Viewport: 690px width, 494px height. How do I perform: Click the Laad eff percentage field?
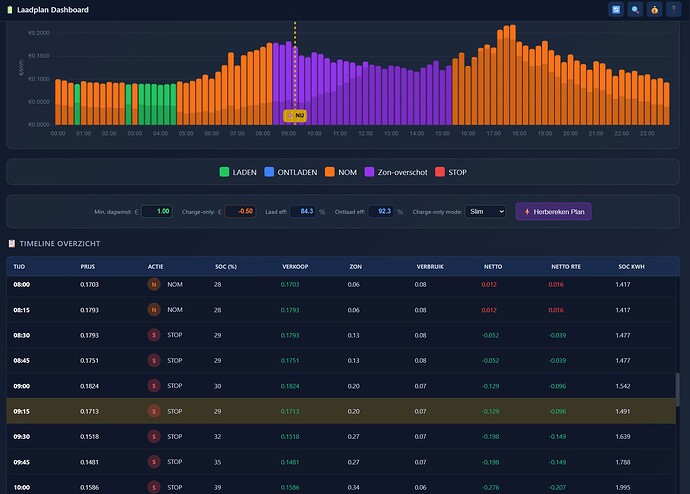pos(303,212)
